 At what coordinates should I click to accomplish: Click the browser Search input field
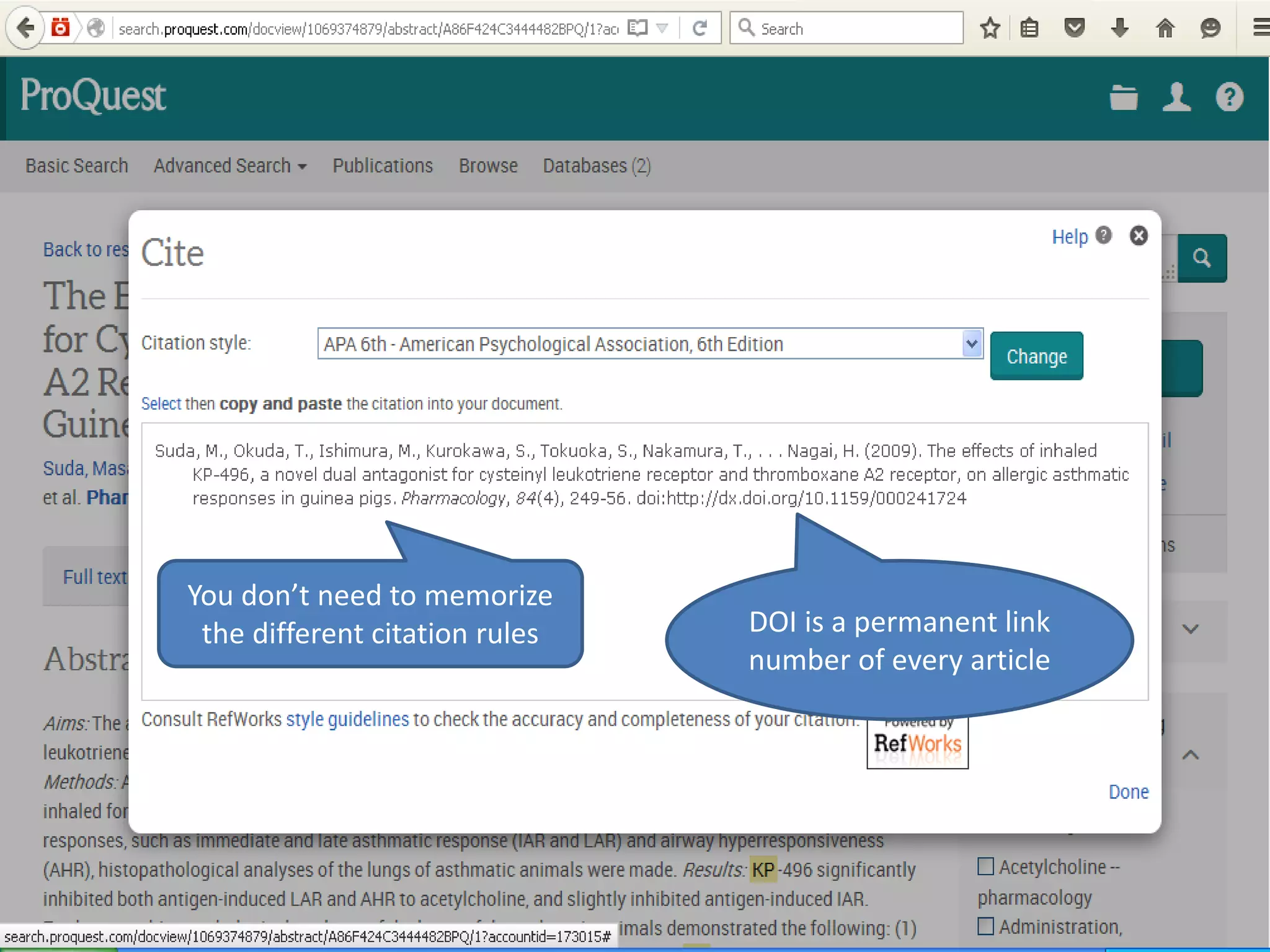tap(846, 28)
